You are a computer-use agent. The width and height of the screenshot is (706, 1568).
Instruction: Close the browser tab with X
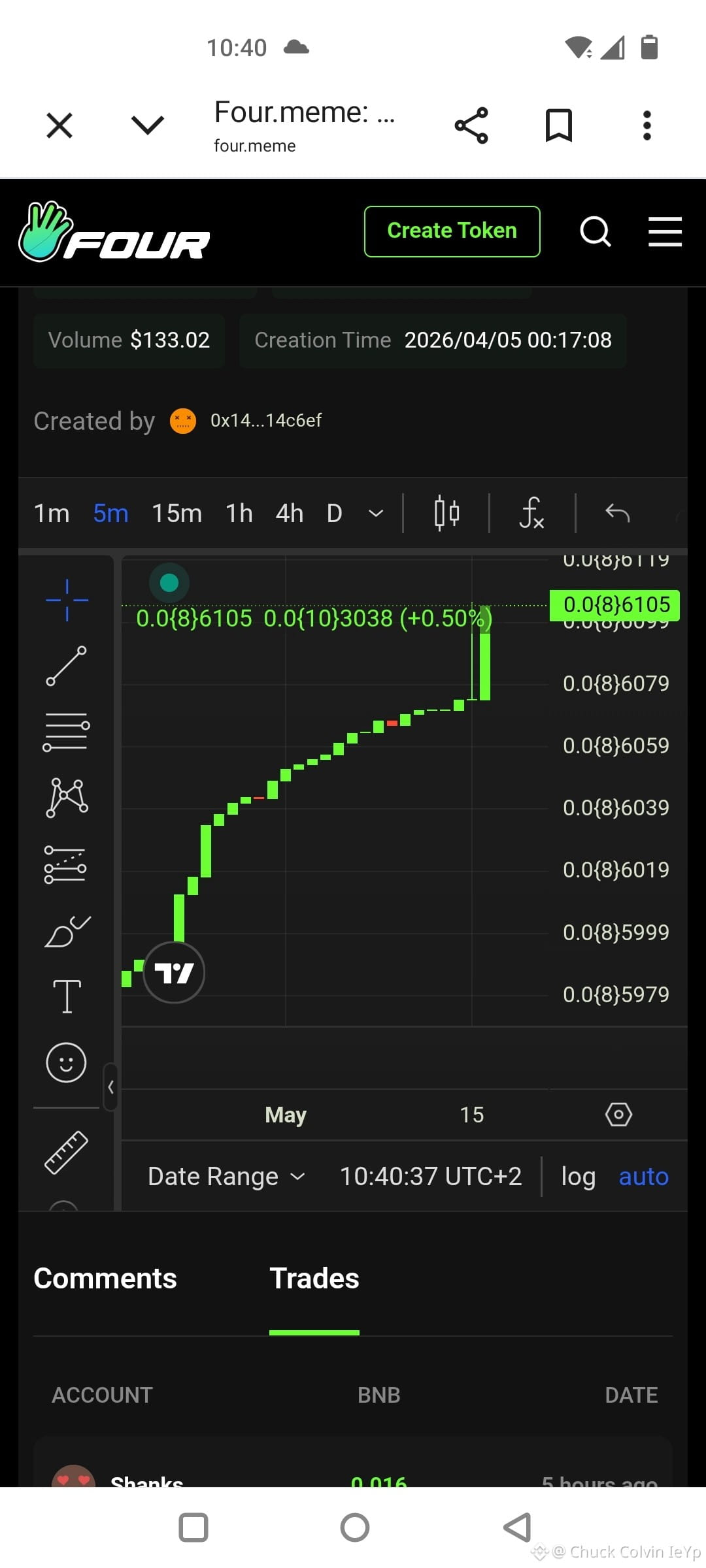(59, 125)
